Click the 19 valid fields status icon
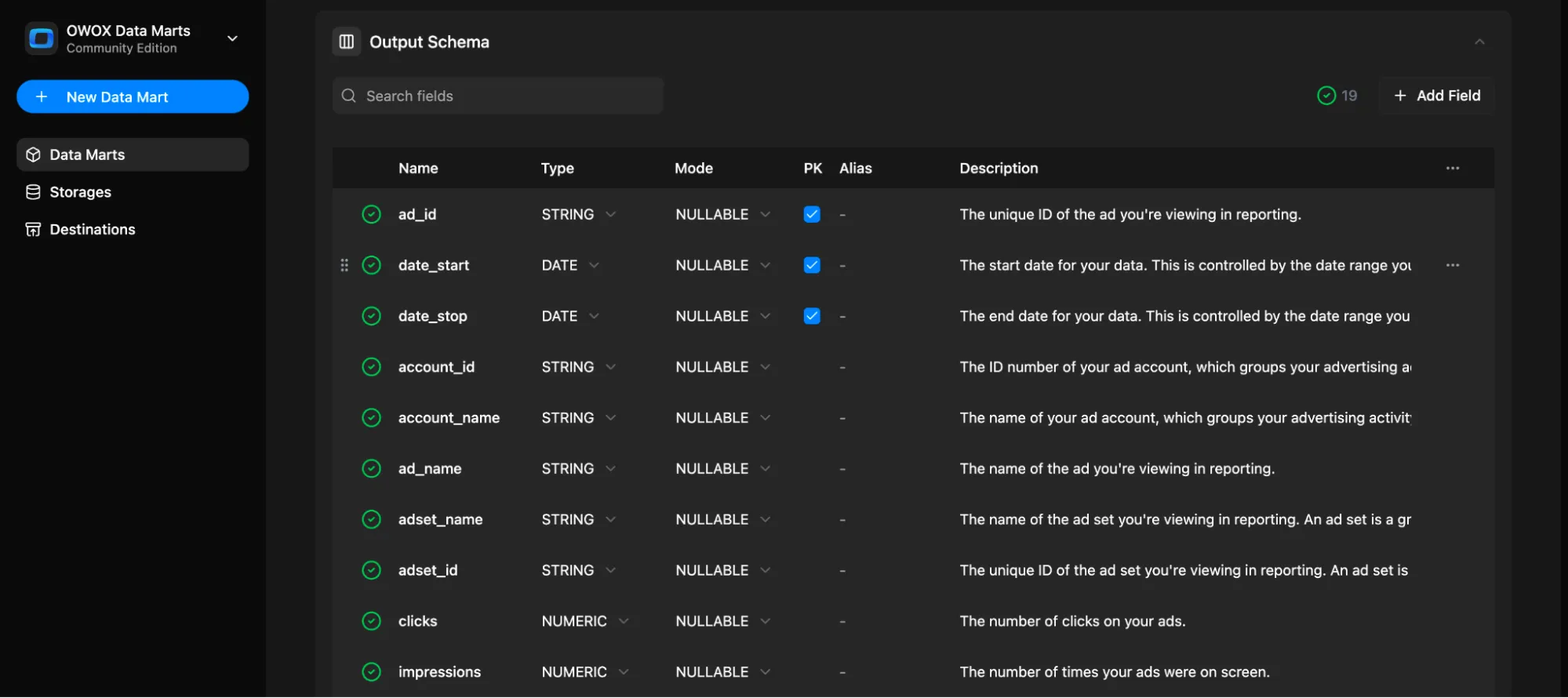This screenshot has width=1568, height=698. click(x=1326, y=96)
